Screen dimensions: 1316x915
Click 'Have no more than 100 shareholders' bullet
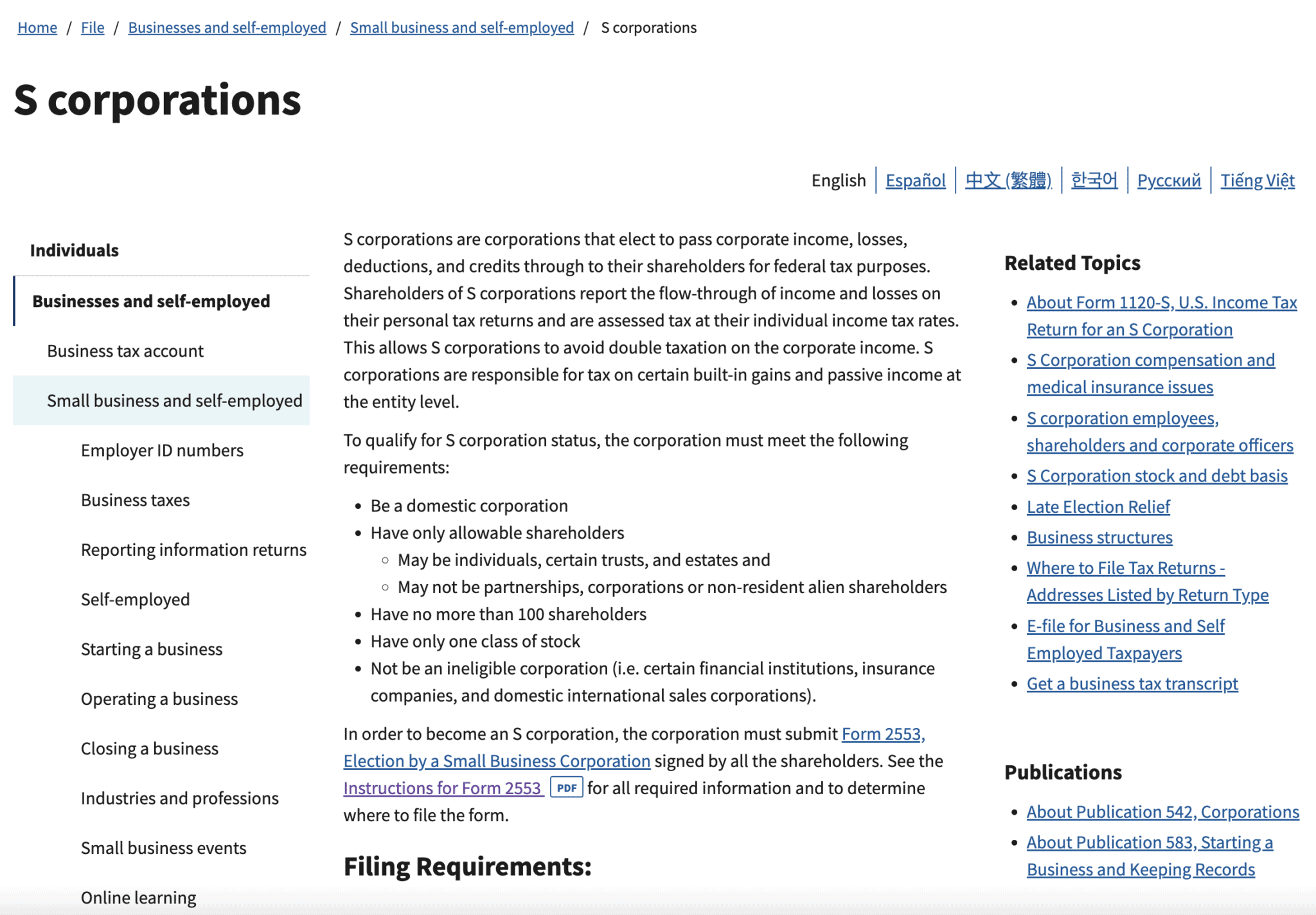(x=508, y=614)
